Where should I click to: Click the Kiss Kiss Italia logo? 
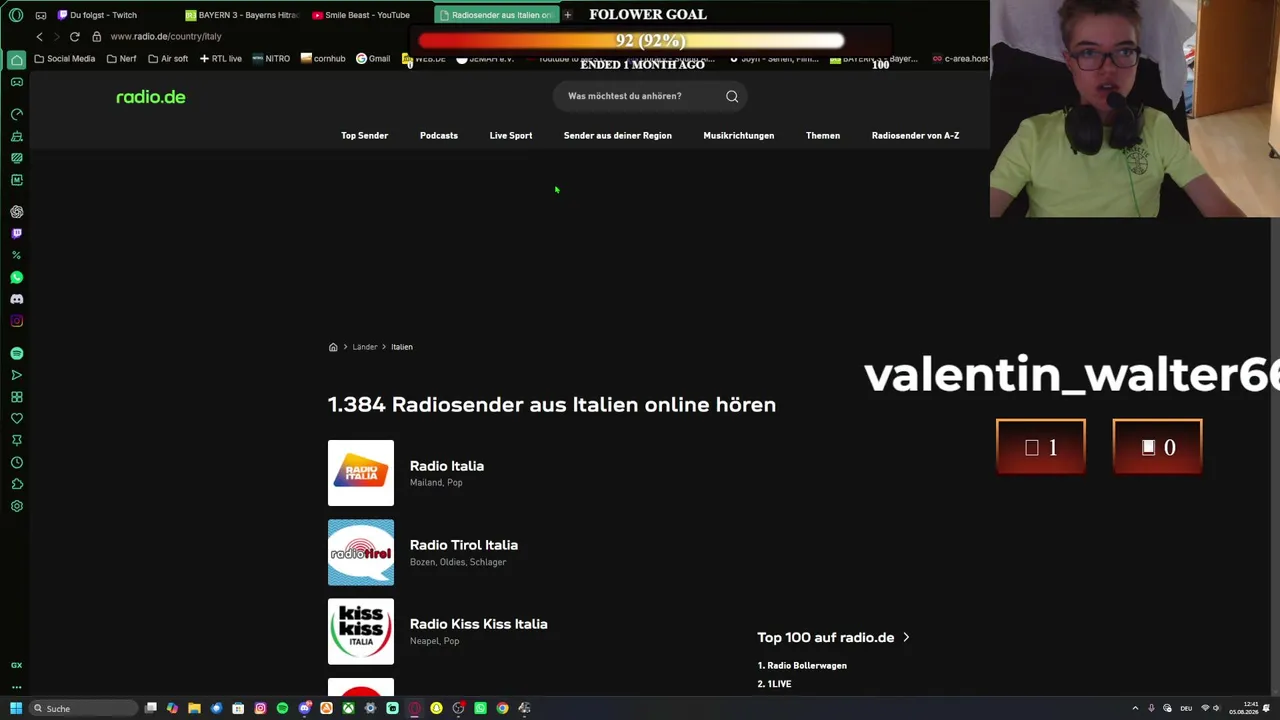pos(361,631)
